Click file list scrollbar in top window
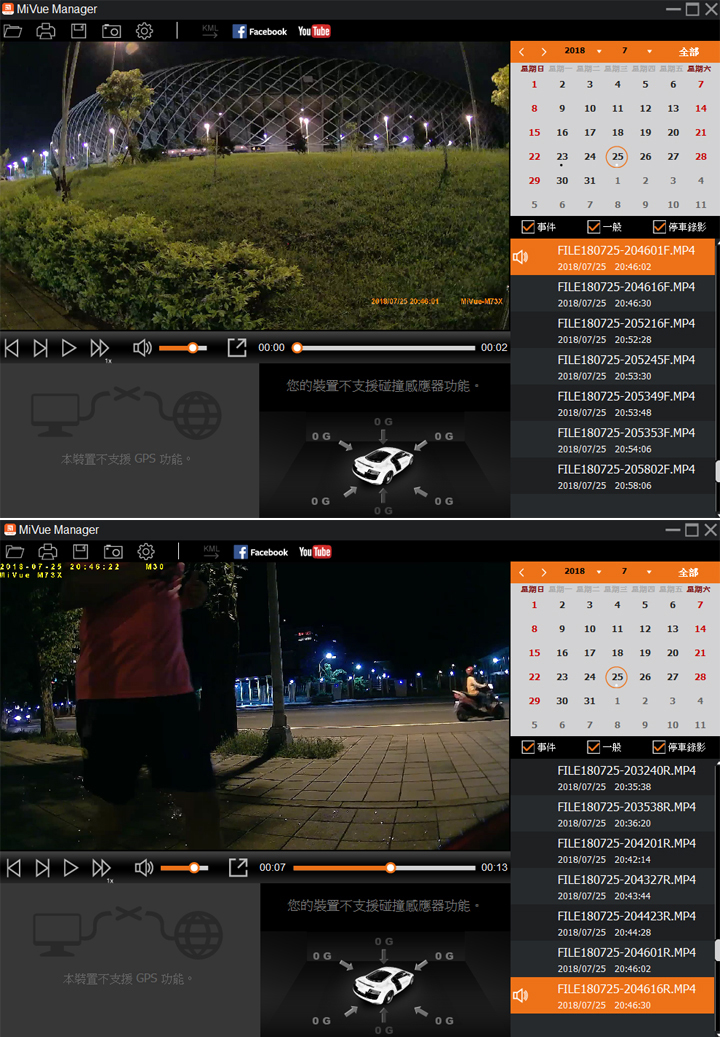The image size is (720, 1037). [x=717, y=471]
